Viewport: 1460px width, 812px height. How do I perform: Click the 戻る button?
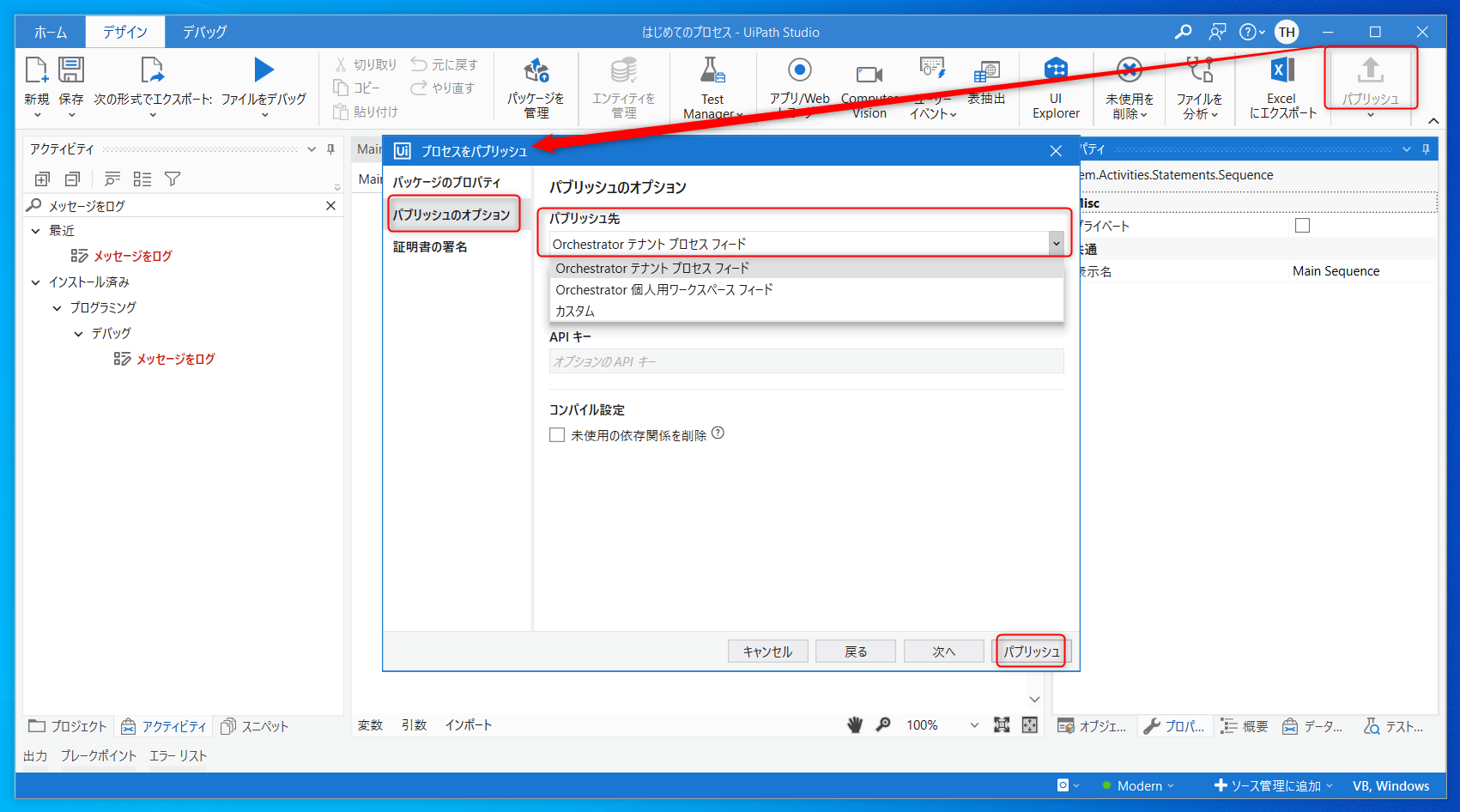tap(856, 651)
